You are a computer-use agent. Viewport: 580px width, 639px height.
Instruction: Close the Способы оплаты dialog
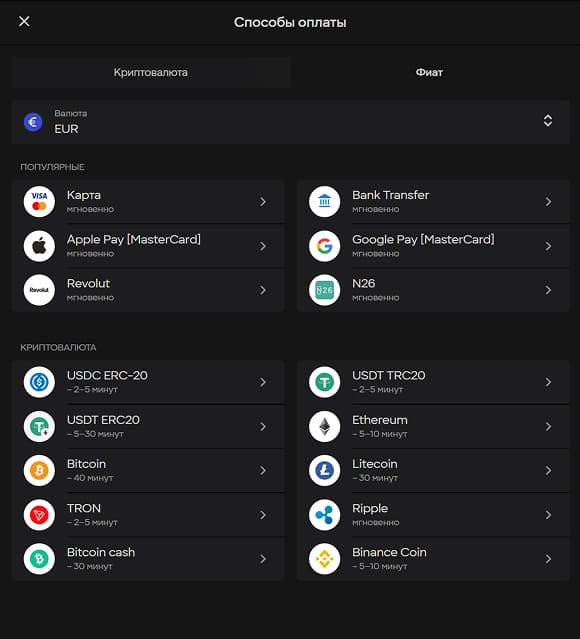click(24, 21)
